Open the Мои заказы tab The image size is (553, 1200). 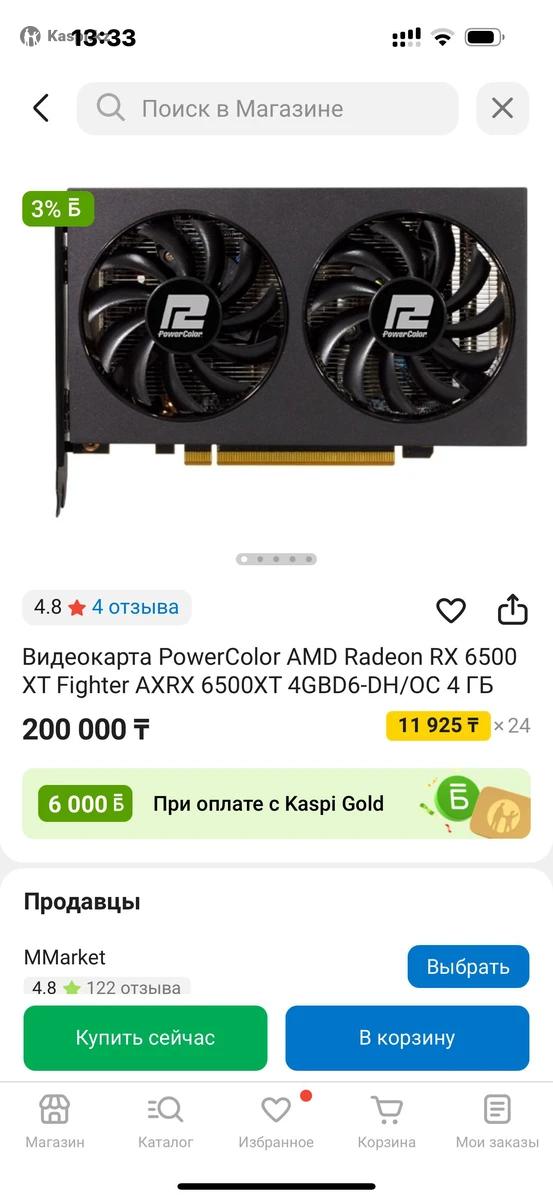click(x=497, y=1122)
